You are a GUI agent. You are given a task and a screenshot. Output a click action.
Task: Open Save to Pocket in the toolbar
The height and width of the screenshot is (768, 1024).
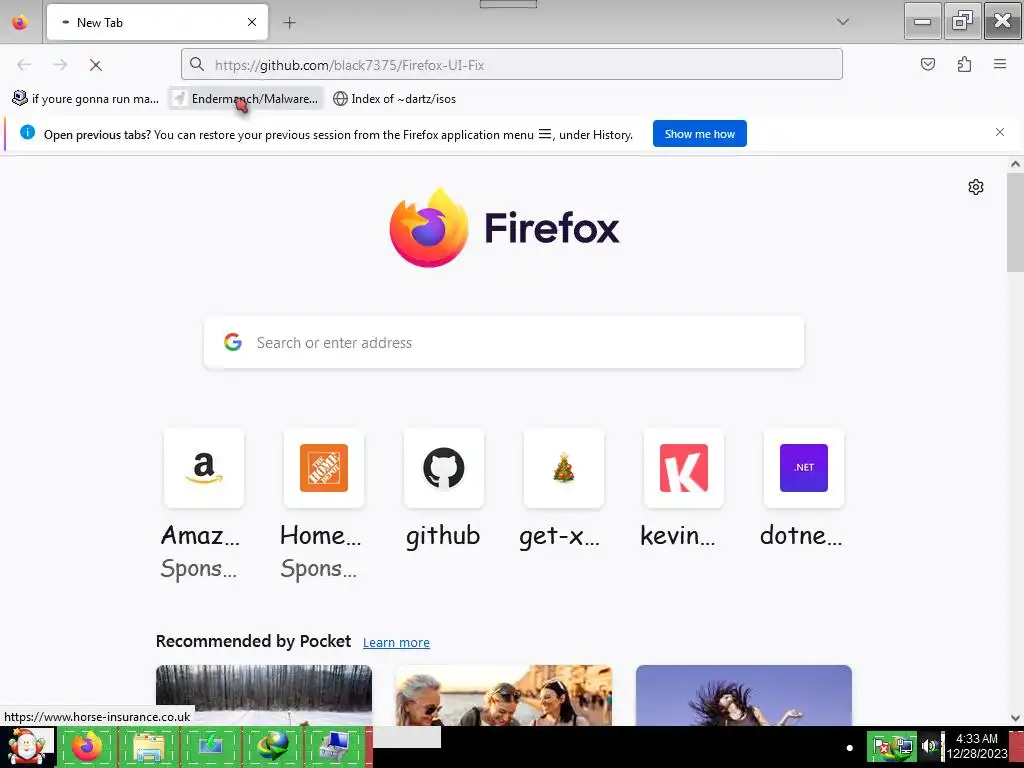point(927,64)
